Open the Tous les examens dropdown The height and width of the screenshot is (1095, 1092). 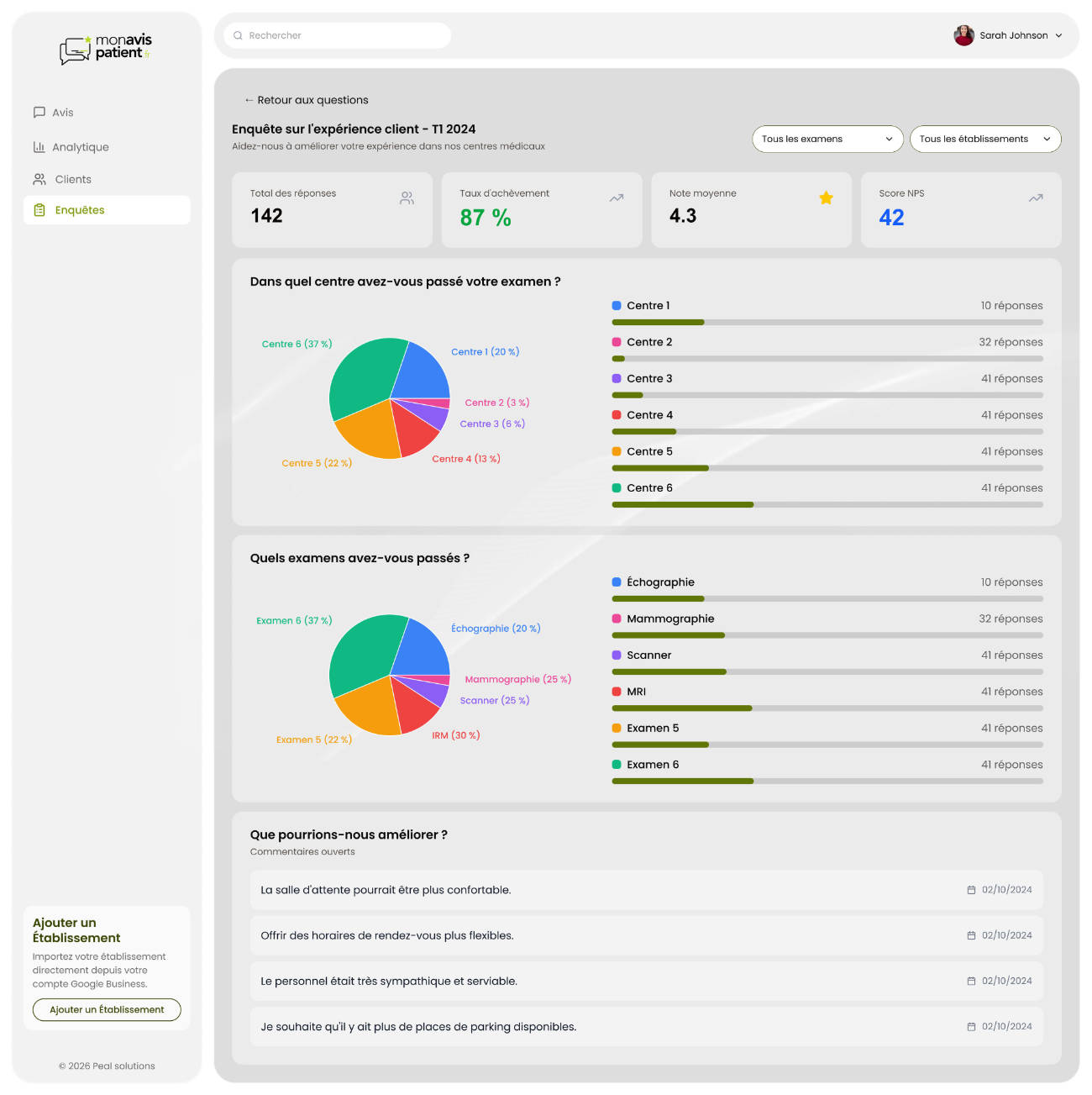point(827,139)
